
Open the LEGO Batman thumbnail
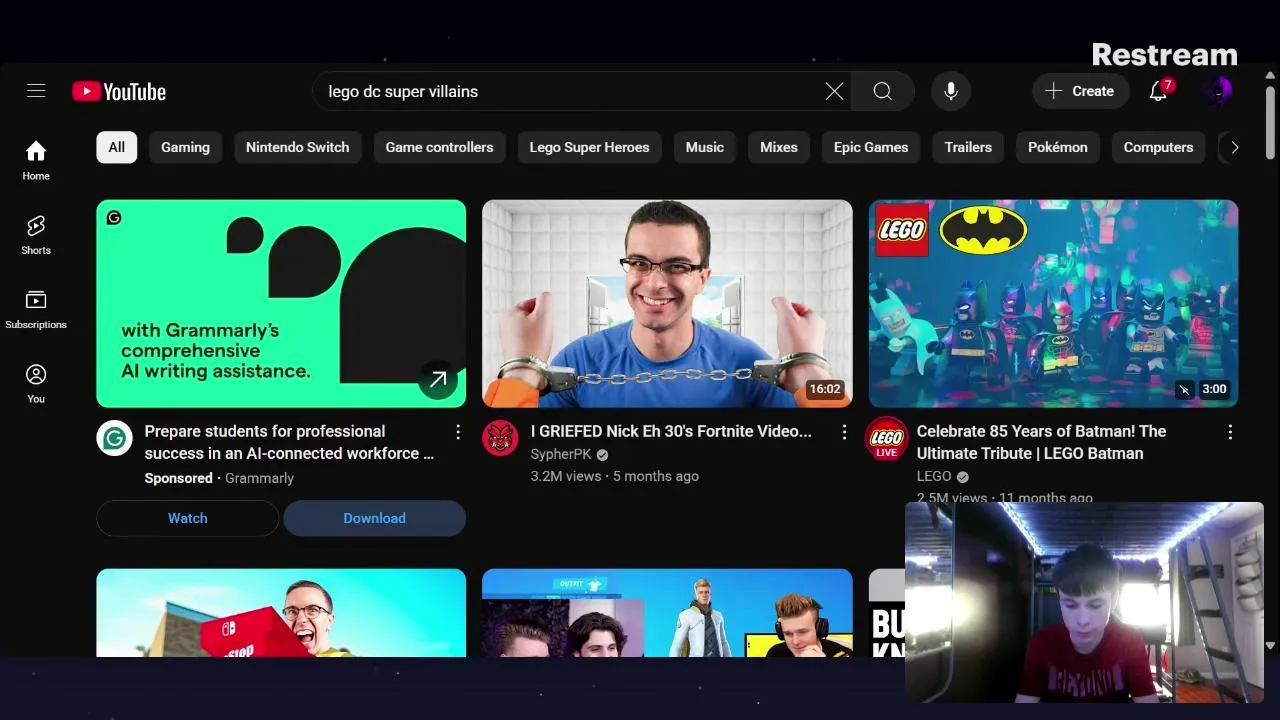coord(1053,303)
